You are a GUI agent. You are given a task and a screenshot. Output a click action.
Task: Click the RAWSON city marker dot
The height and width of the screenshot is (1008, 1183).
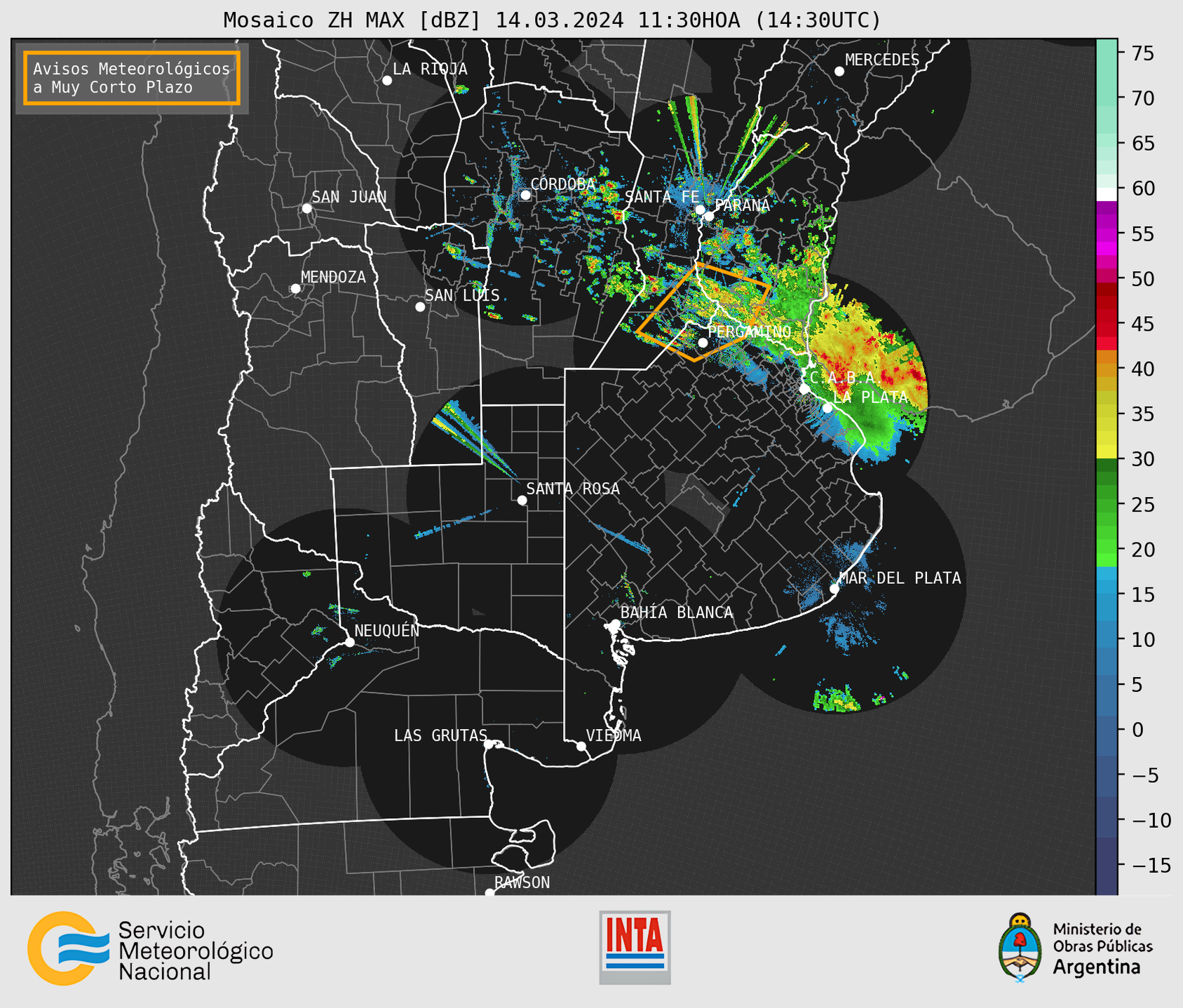click(489, 893)
